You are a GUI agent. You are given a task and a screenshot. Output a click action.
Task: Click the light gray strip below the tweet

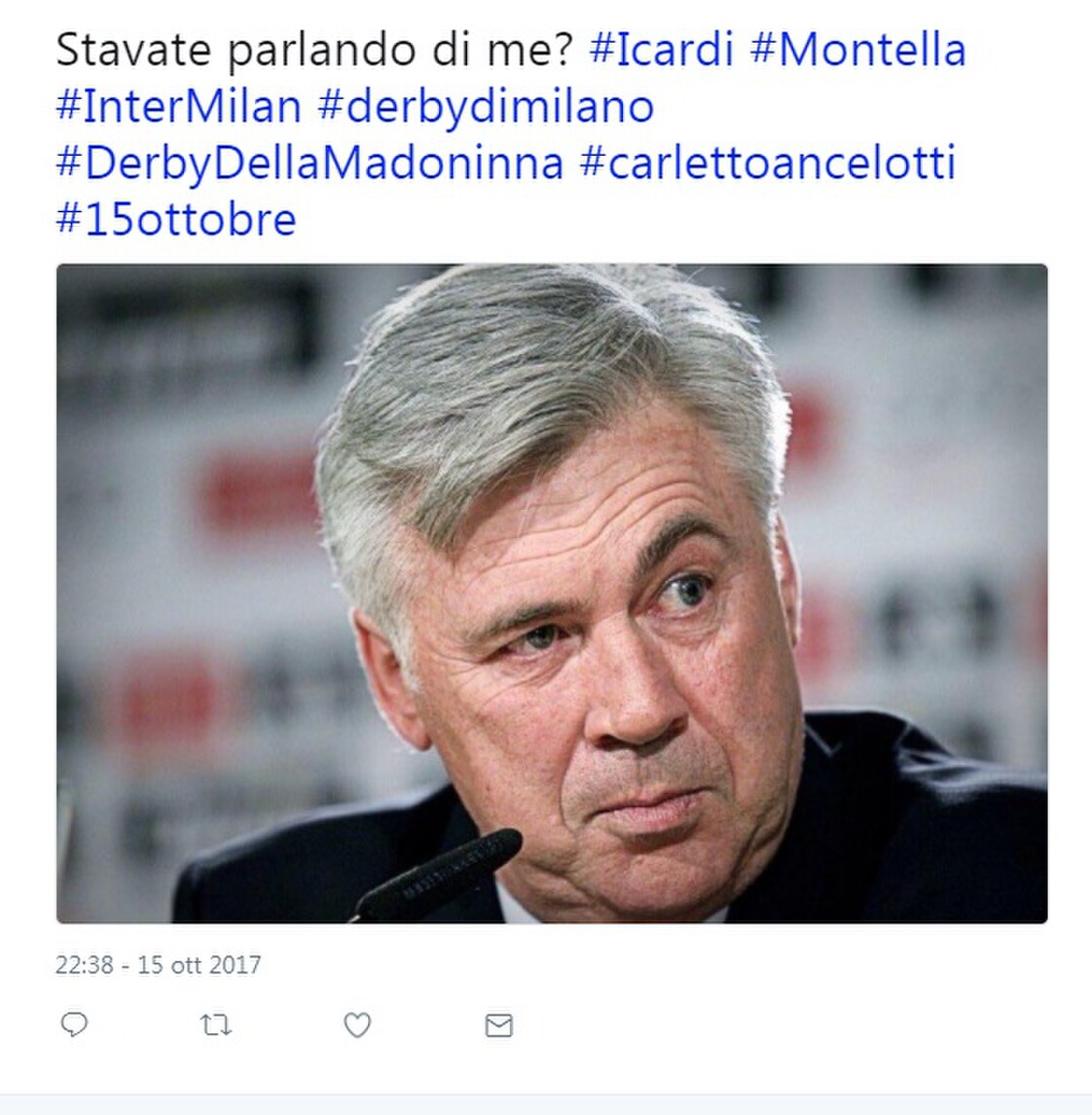(x=546, y=1104)
